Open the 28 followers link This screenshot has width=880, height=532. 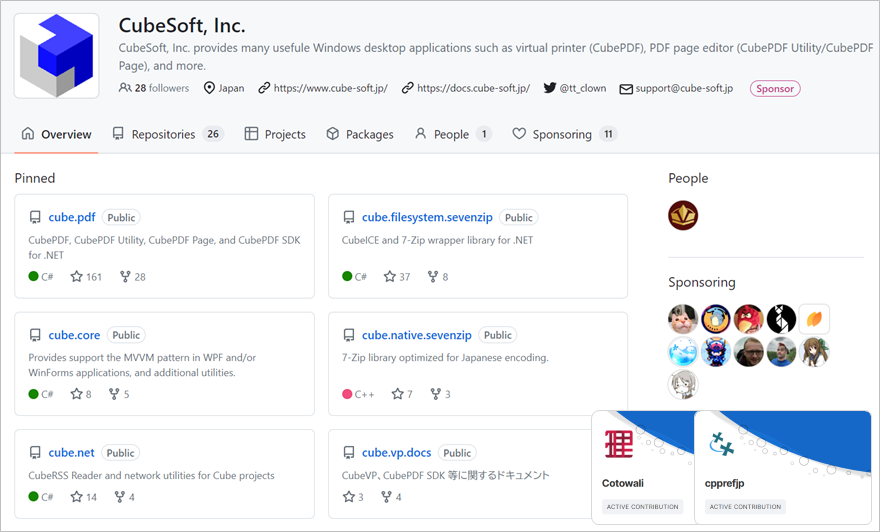(x=154, y=88)
